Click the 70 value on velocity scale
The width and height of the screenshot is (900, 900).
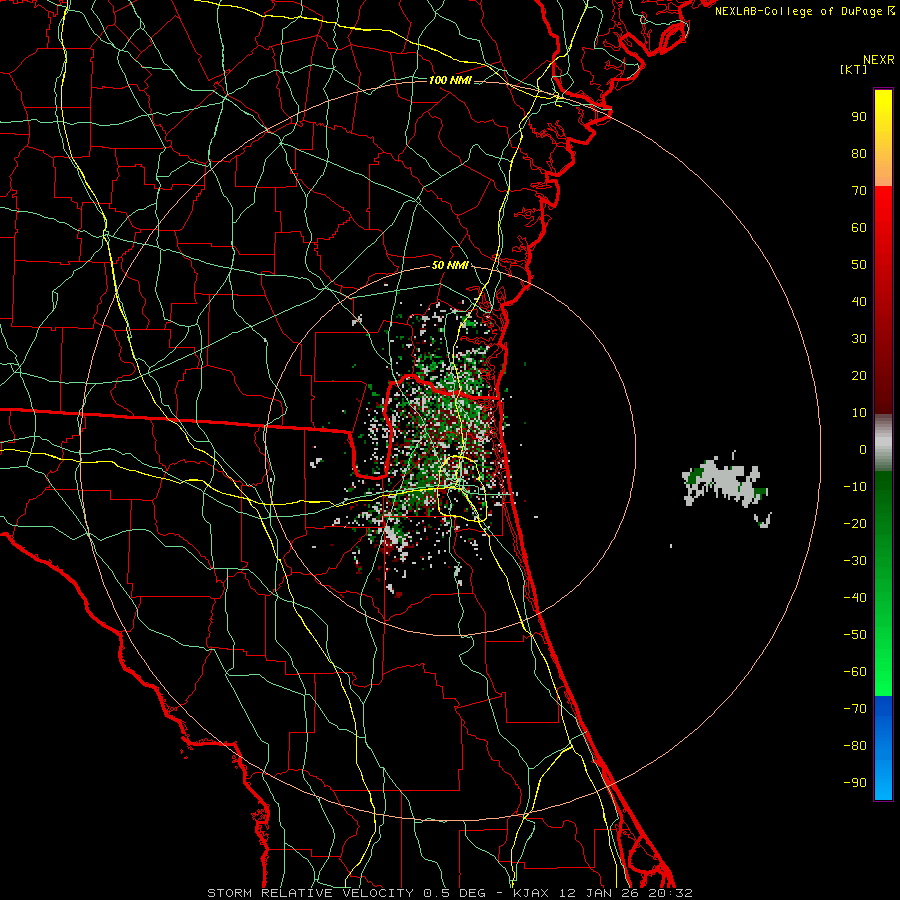click(x=859, y=191)
